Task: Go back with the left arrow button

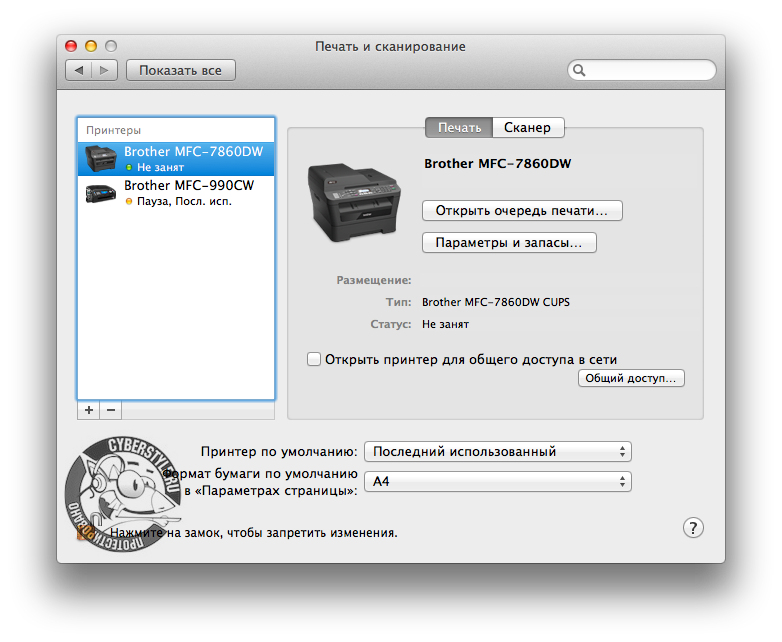Action: click(79, 70)
